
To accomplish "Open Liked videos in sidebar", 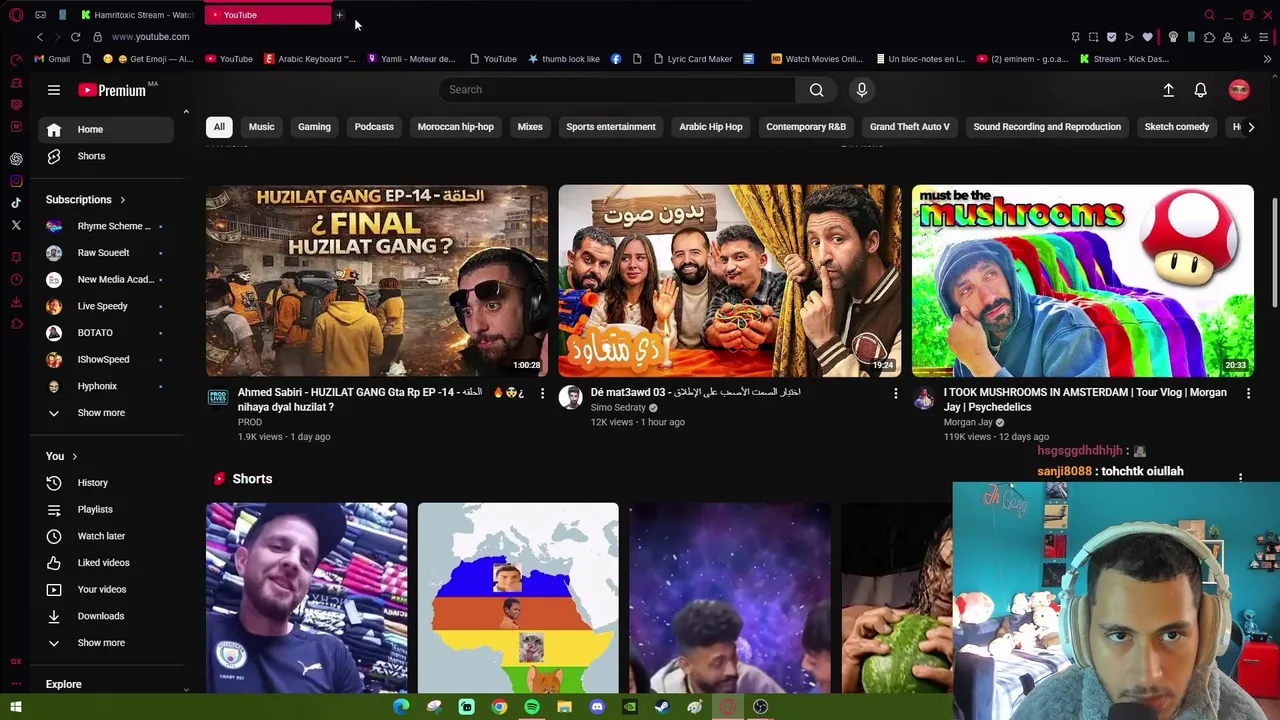I will (107, 563).
